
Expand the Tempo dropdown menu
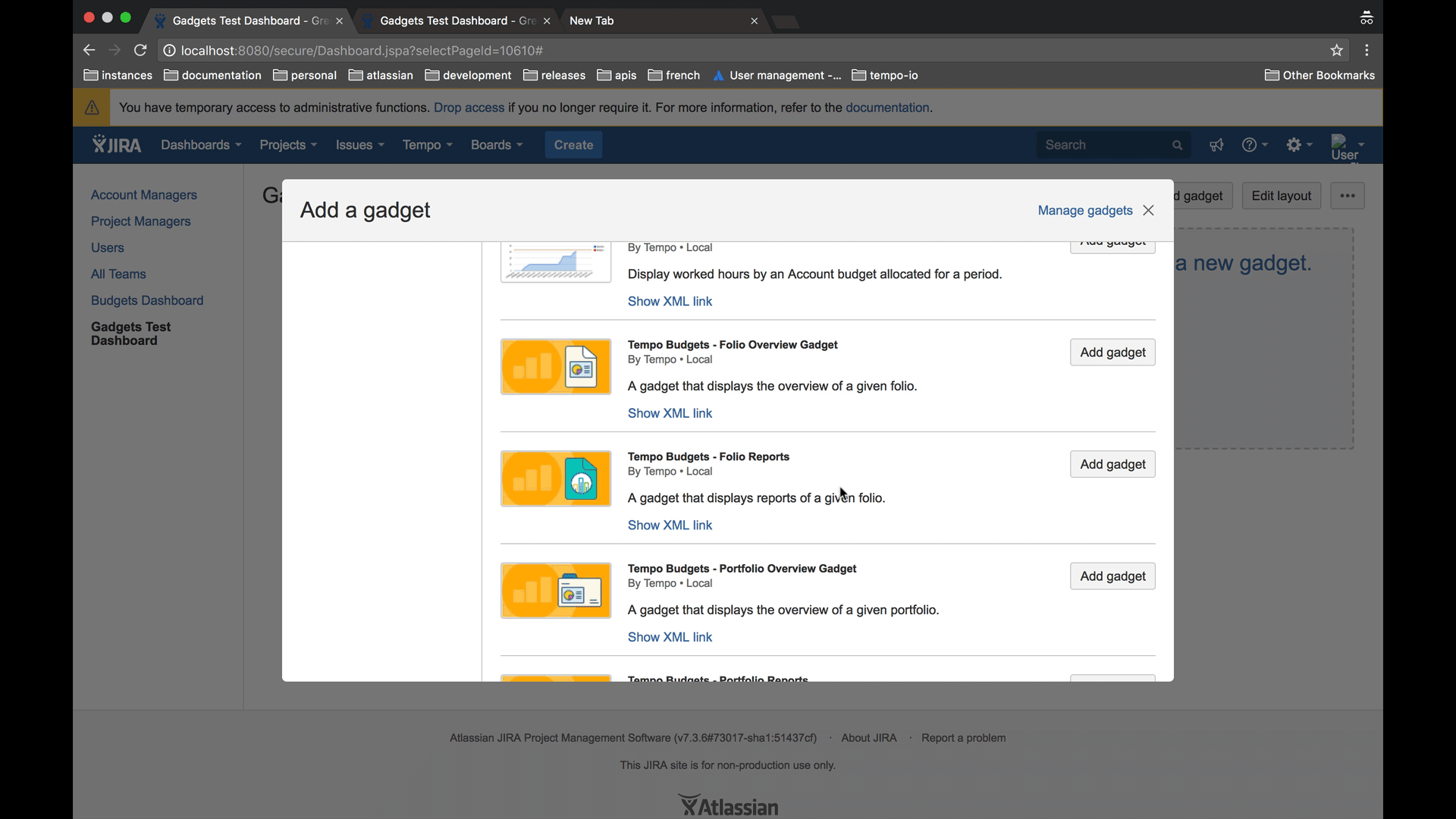pyautogui.click(x=427, y=145)
